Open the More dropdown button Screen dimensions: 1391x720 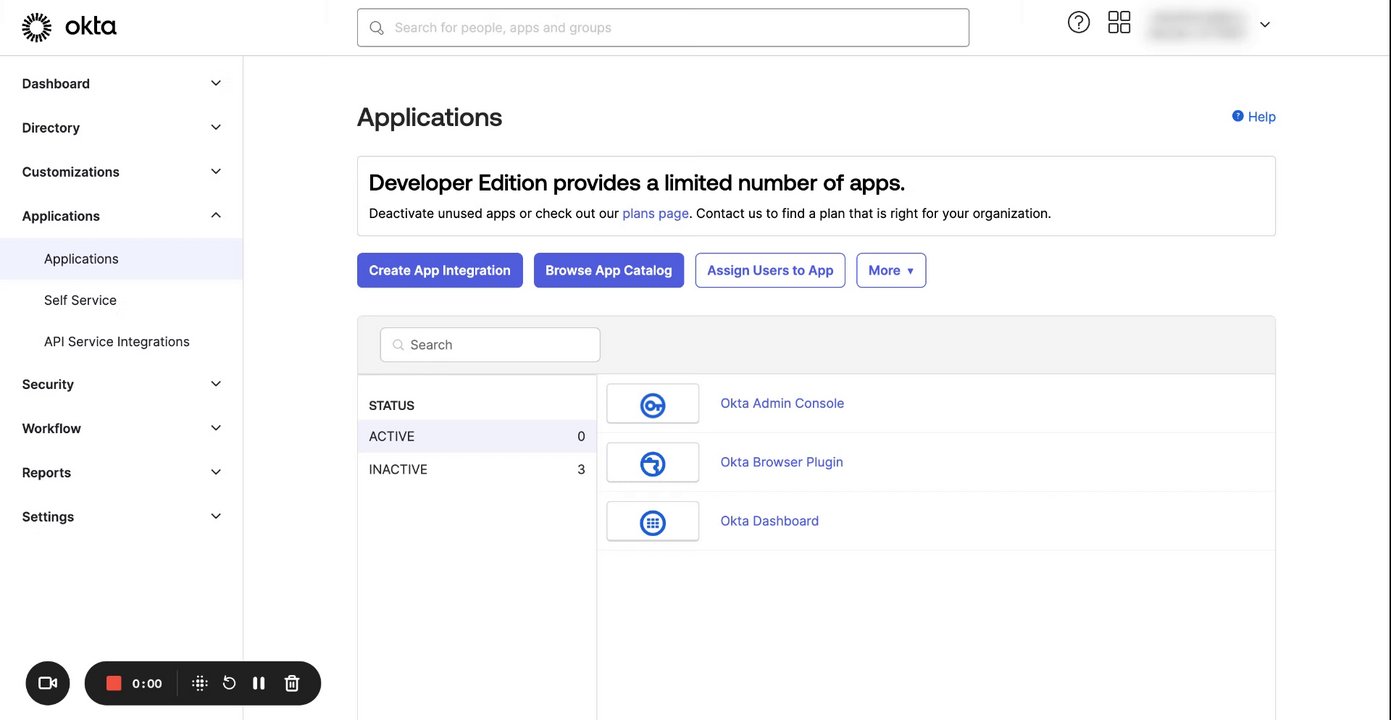[x=890, y=270]
